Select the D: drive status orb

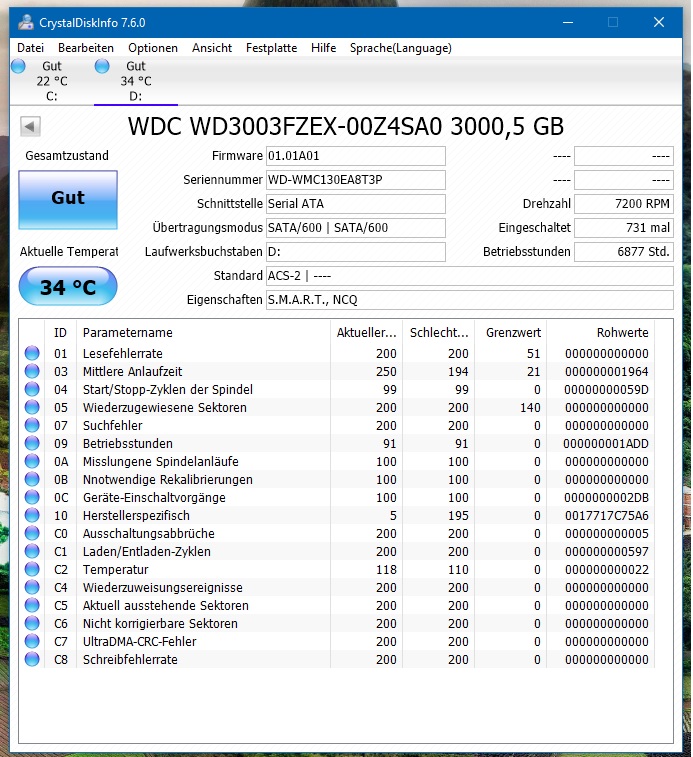102,66
